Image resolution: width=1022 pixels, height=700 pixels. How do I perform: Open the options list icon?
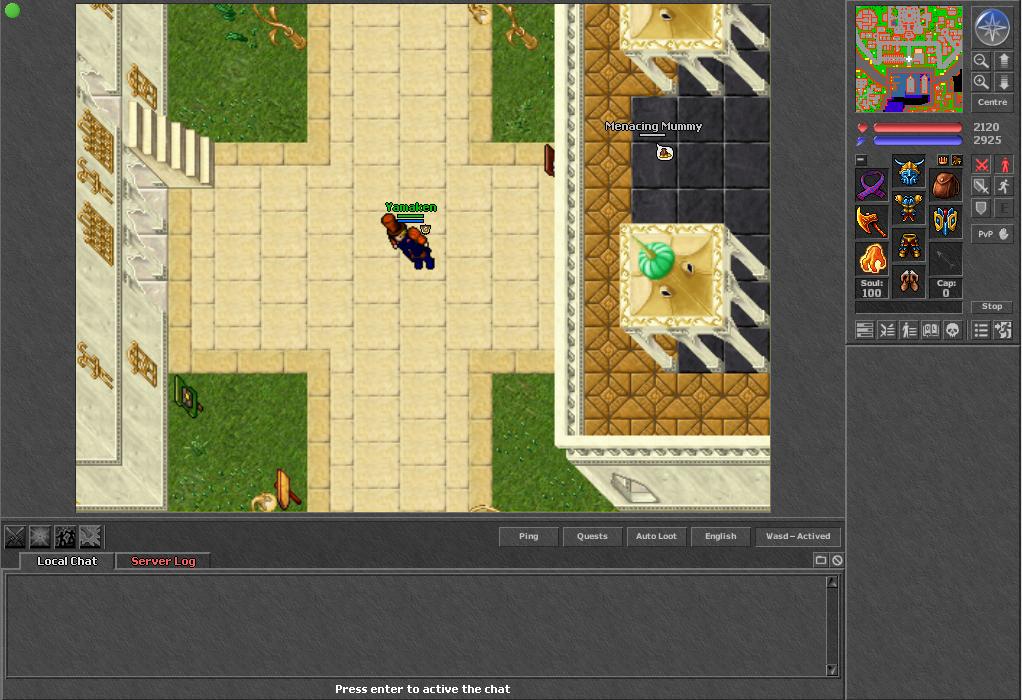[981, 330]
